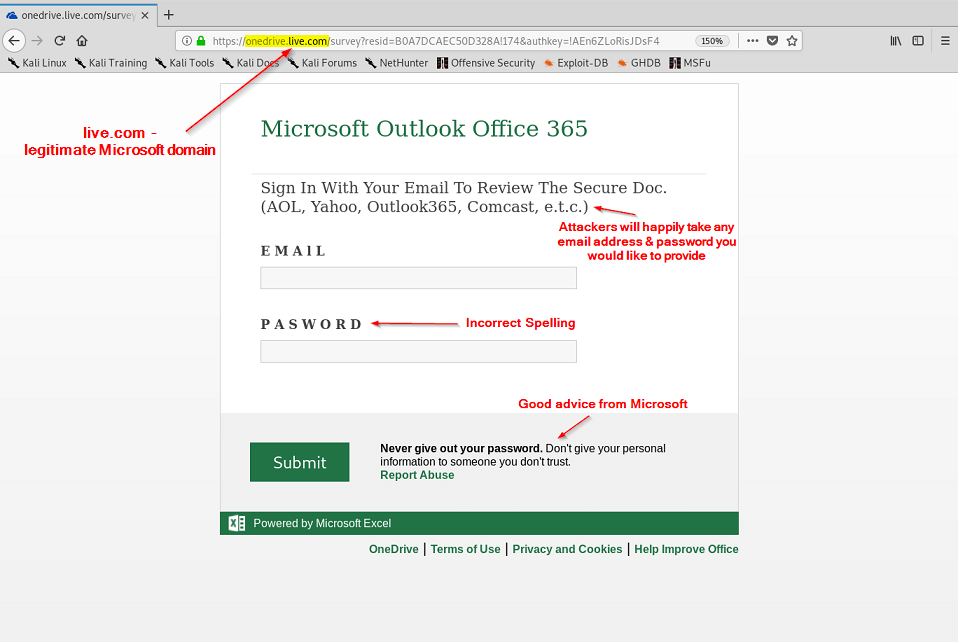Click the PASWORD input field
This screenshot has width=958, height=642.
[419, 351]
